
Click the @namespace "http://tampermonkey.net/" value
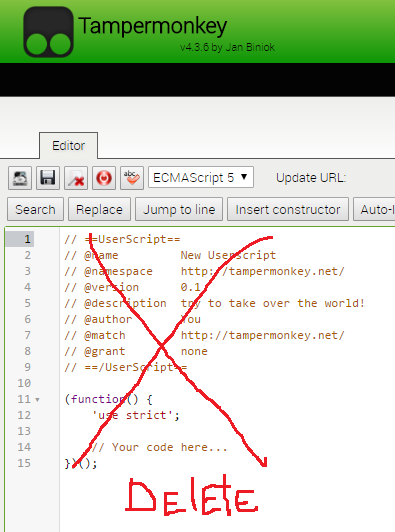click(263, 271)
